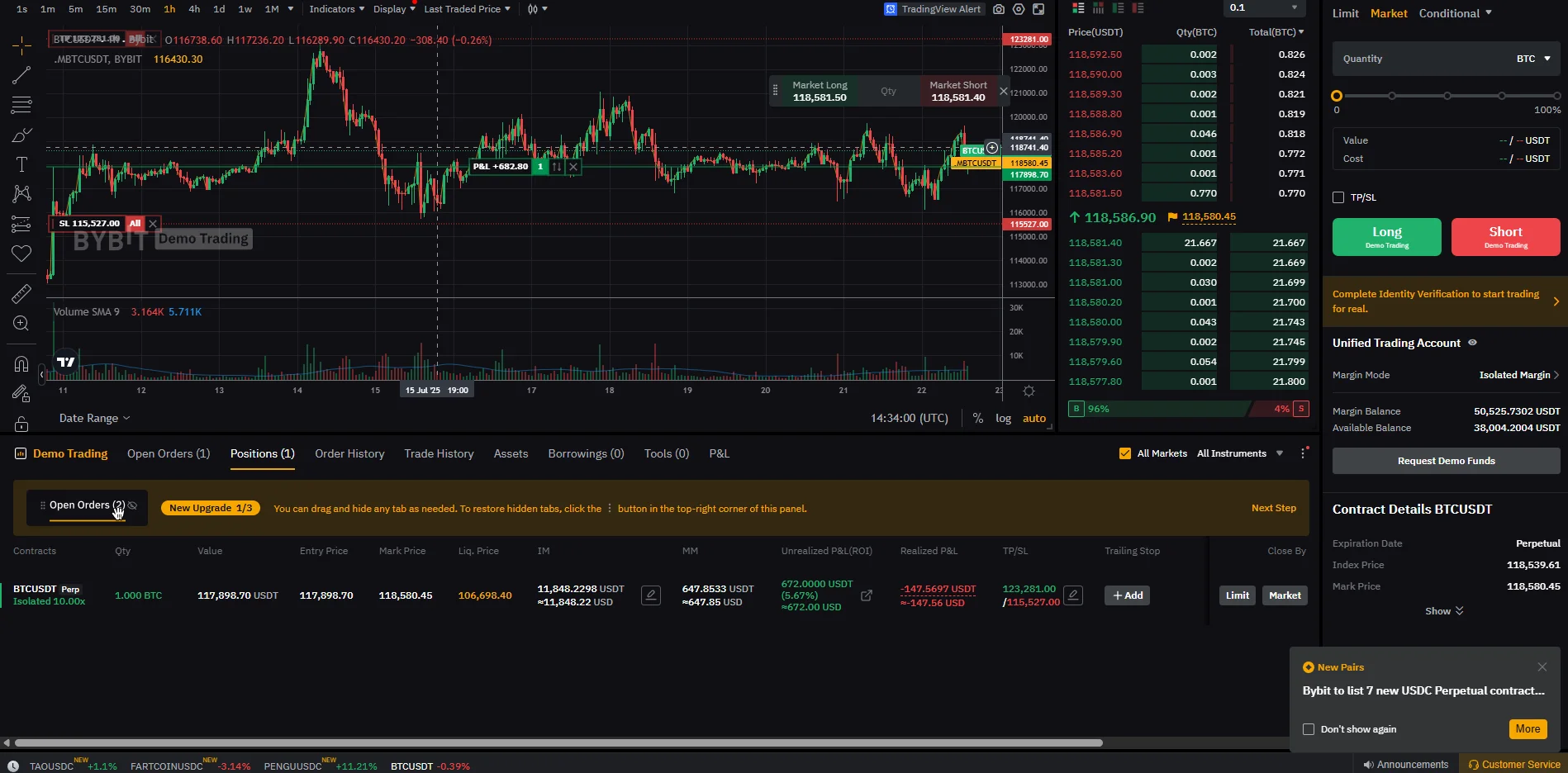Change the quantity unit BTC dropdown

click(1533, 59)
